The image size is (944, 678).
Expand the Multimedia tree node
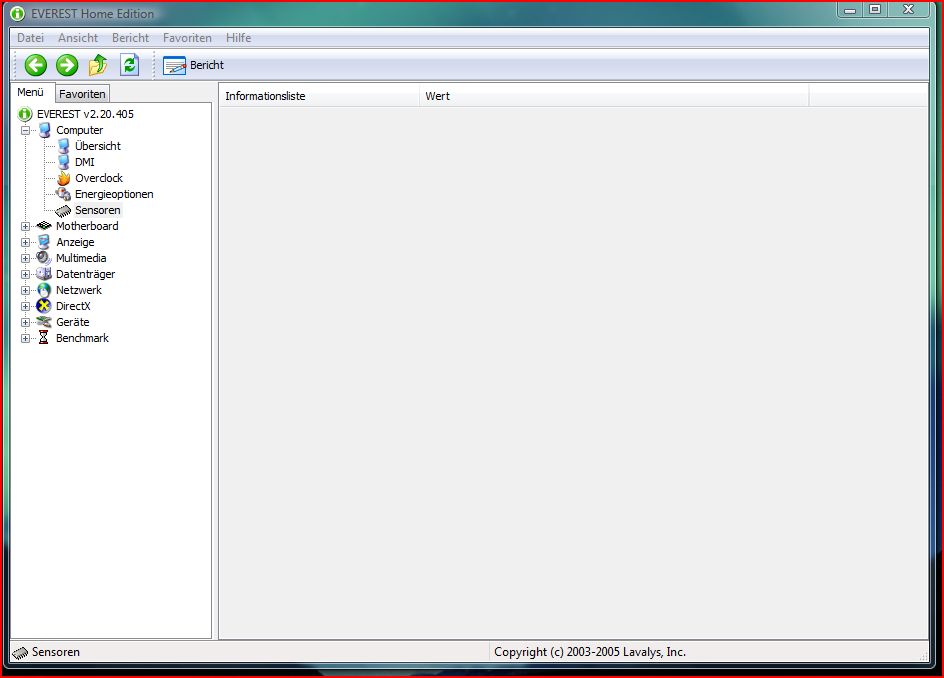(25, 258)
